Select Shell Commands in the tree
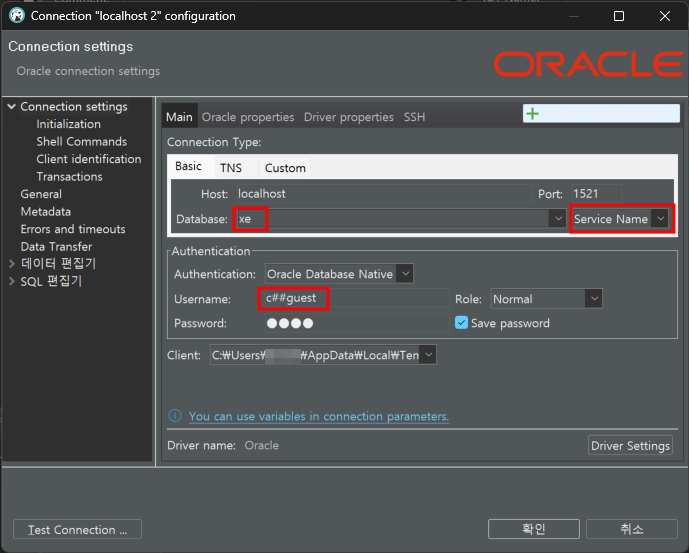This screenshot has height=553, width=689. 81,142
